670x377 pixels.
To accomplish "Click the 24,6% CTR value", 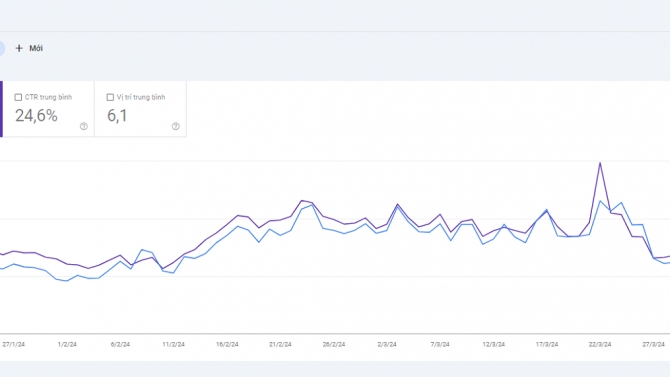I will pyautogui.click(x=36, y=115).
